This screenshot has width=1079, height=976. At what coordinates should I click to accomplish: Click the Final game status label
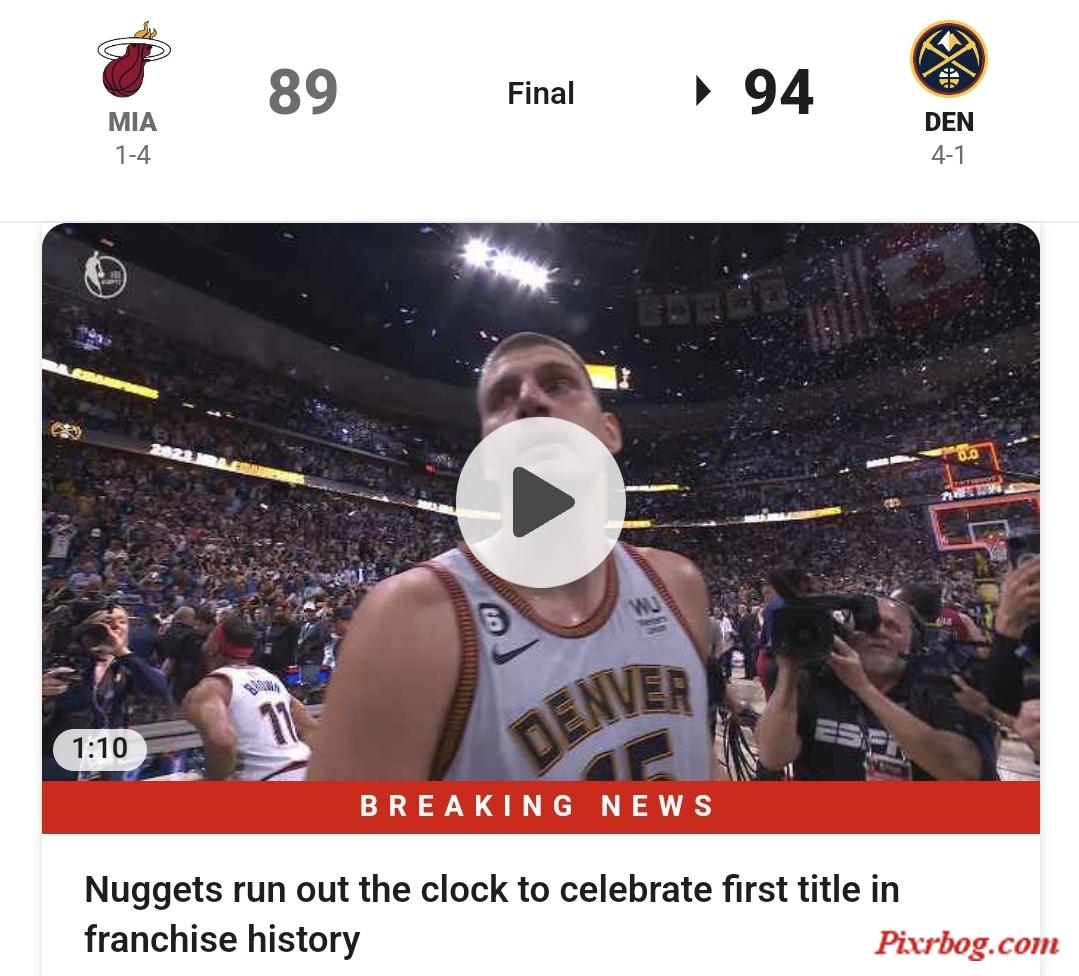coord(541,94)
